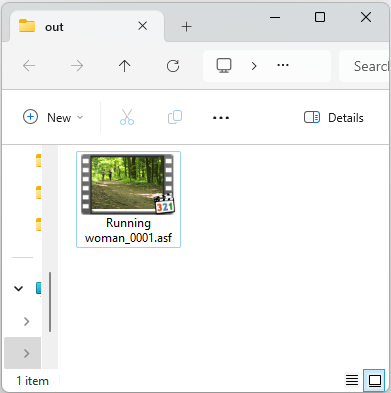Image resolution: width=391 pixels, height=393 pixels.
Task: Go forward in folder history
Action: [77, 66]
